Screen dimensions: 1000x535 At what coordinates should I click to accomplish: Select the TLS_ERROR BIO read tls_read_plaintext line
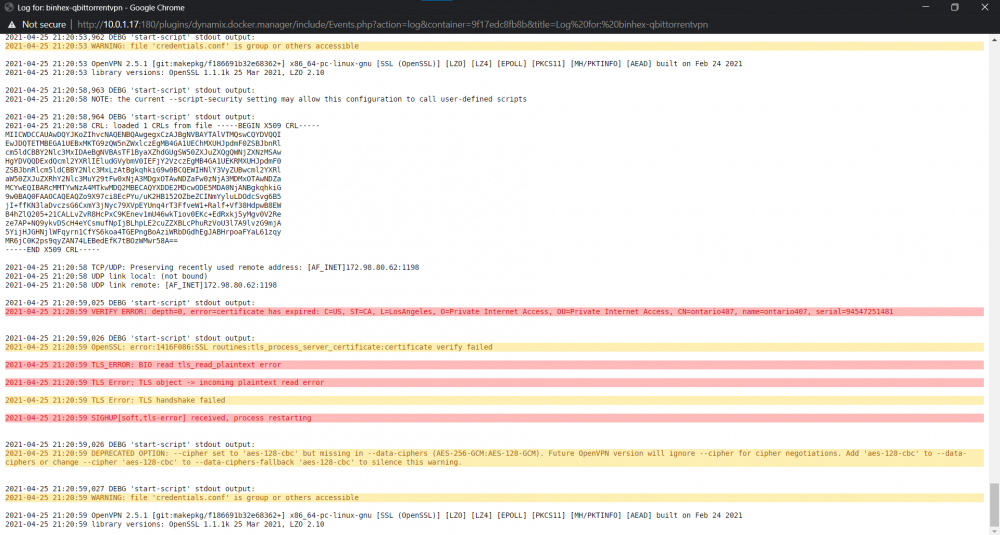pos(494,365)
